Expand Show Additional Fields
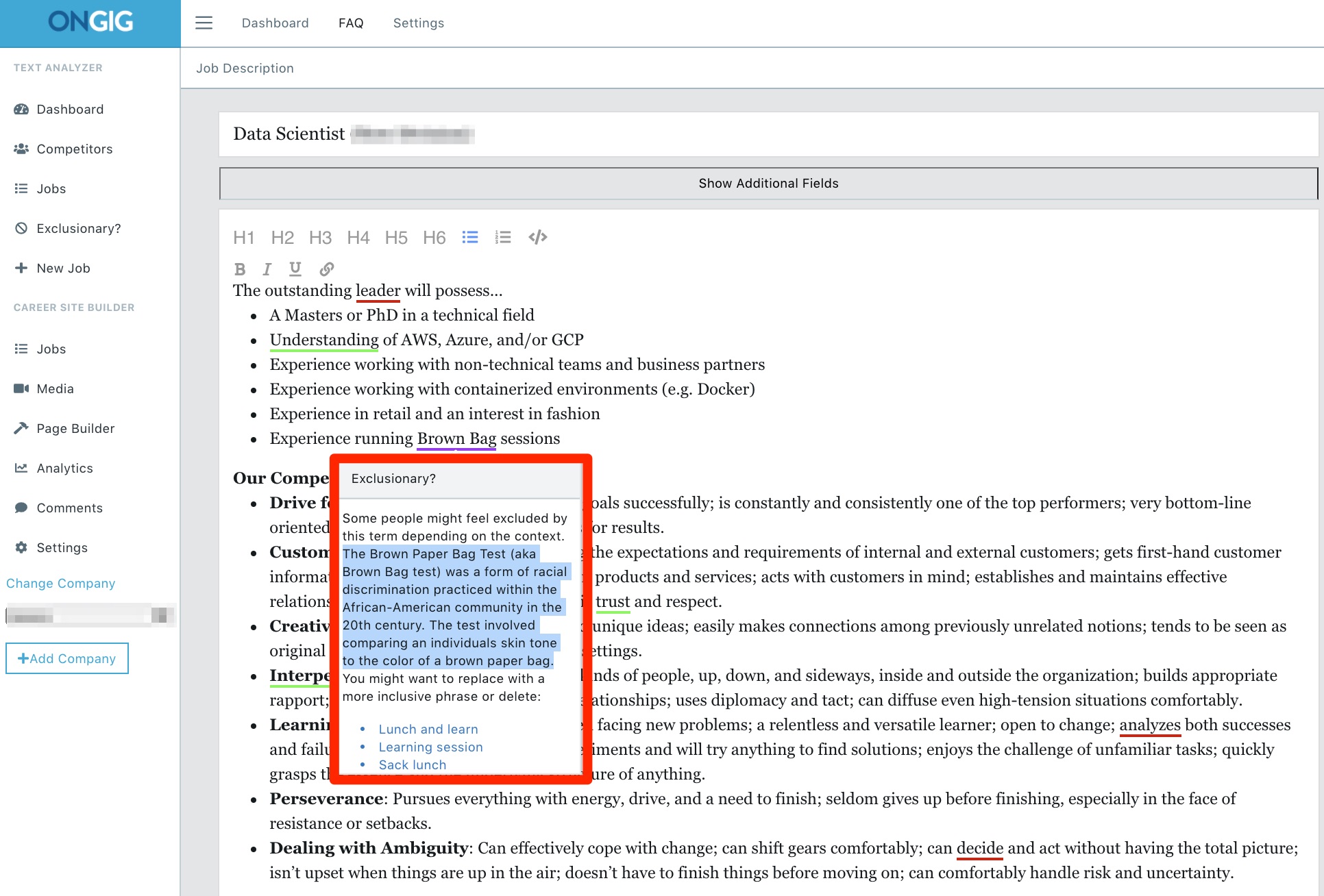The image size is (1324, 896). click(x=768, y=183)
